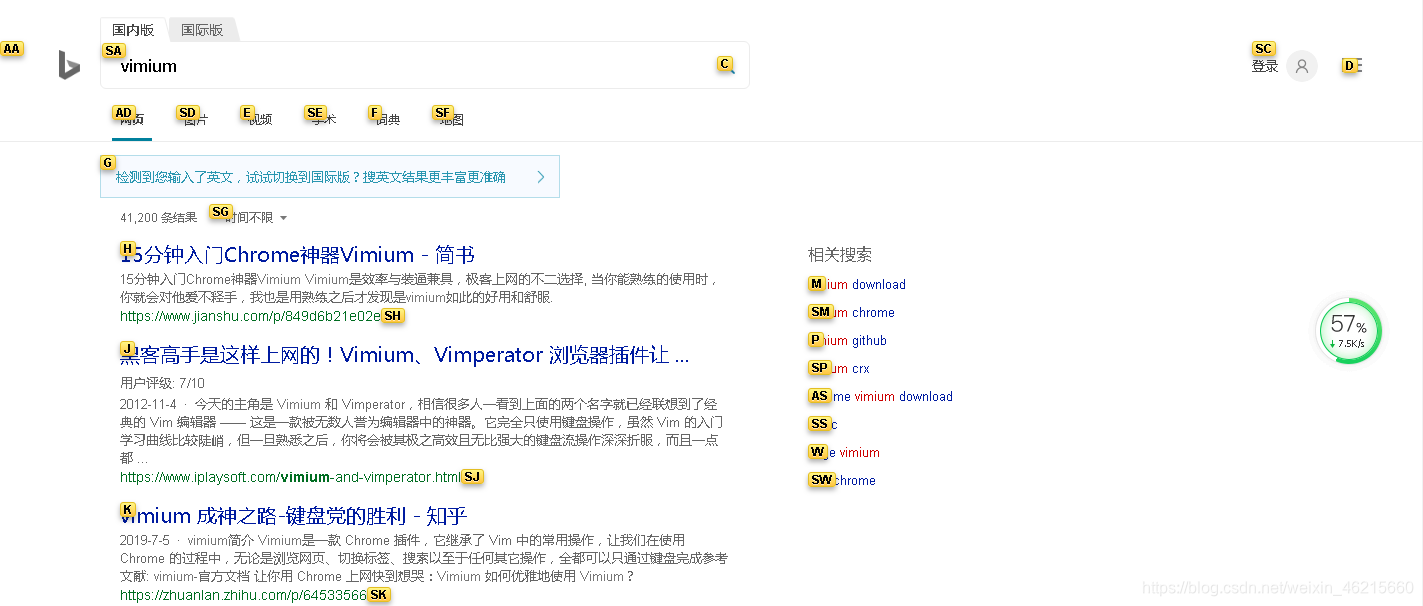This screenshot has height=606, width=1423.
Task: Select the 图片 search tab
Action: click(195, 119)
